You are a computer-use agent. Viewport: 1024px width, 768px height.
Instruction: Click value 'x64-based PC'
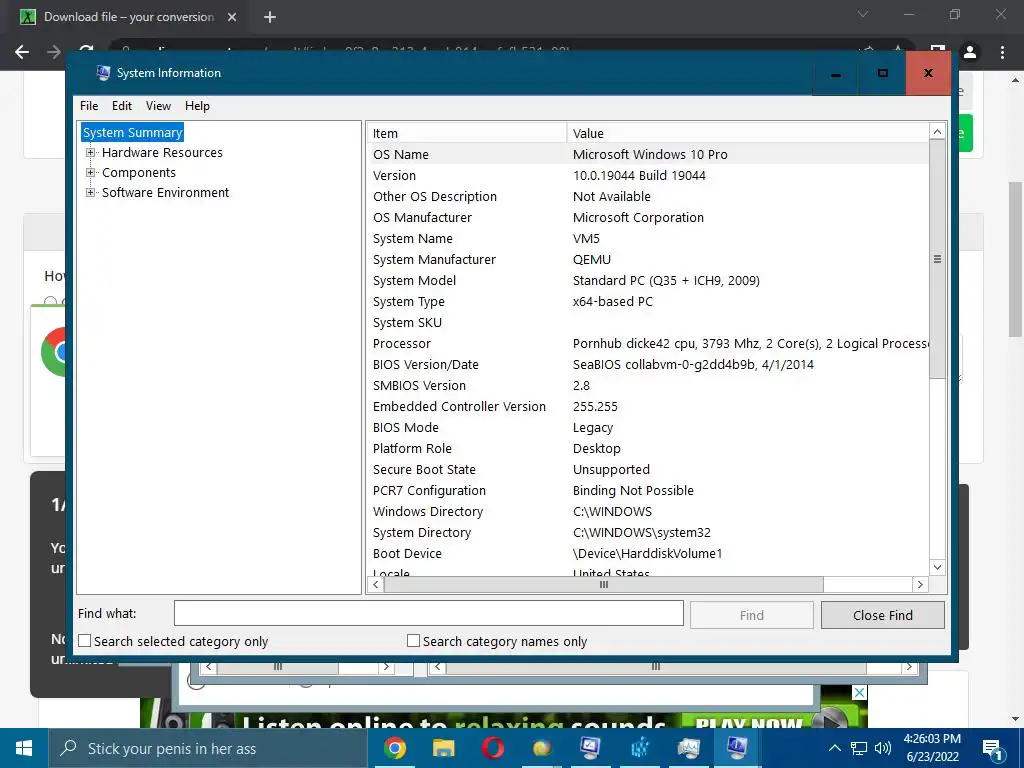pyautogui.click(x=613, y=302)
